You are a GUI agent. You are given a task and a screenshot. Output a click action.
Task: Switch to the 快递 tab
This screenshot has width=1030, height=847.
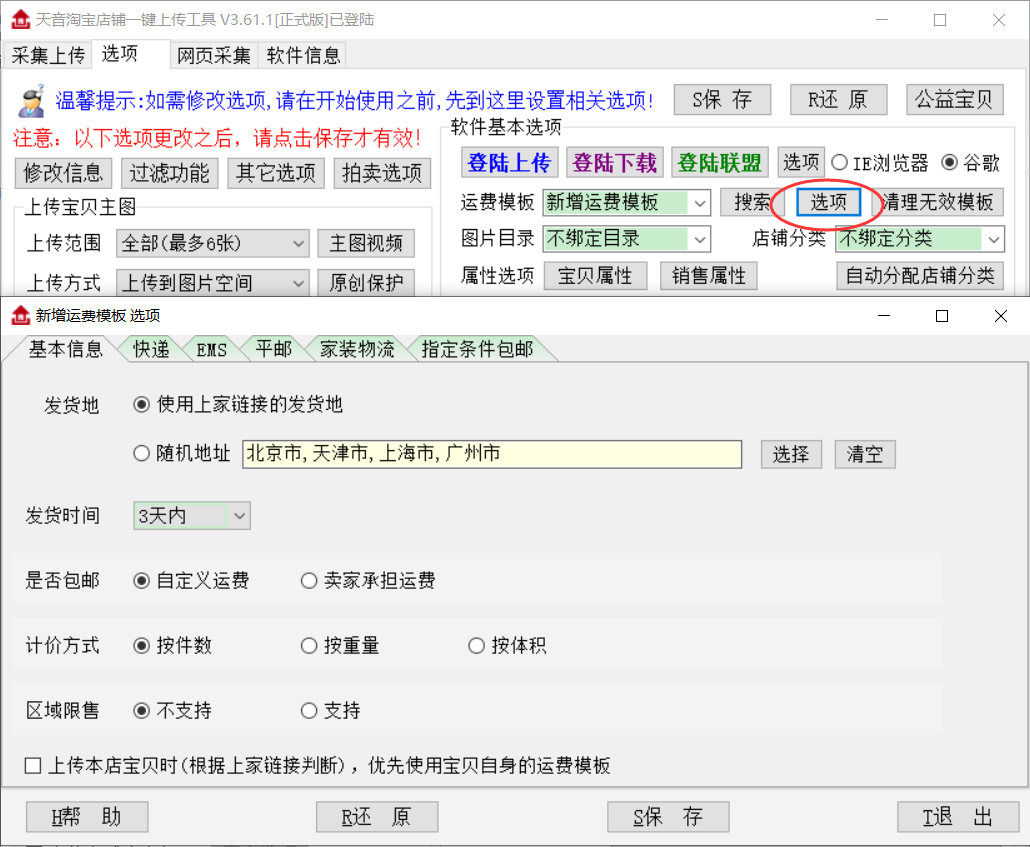click(152, 349)
